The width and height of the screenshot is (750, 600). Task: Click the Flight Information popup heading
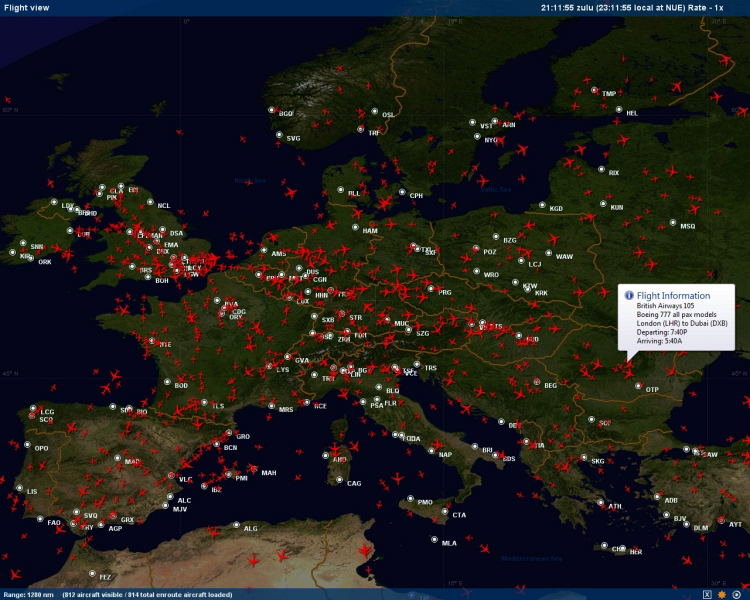tap(673, 296)
